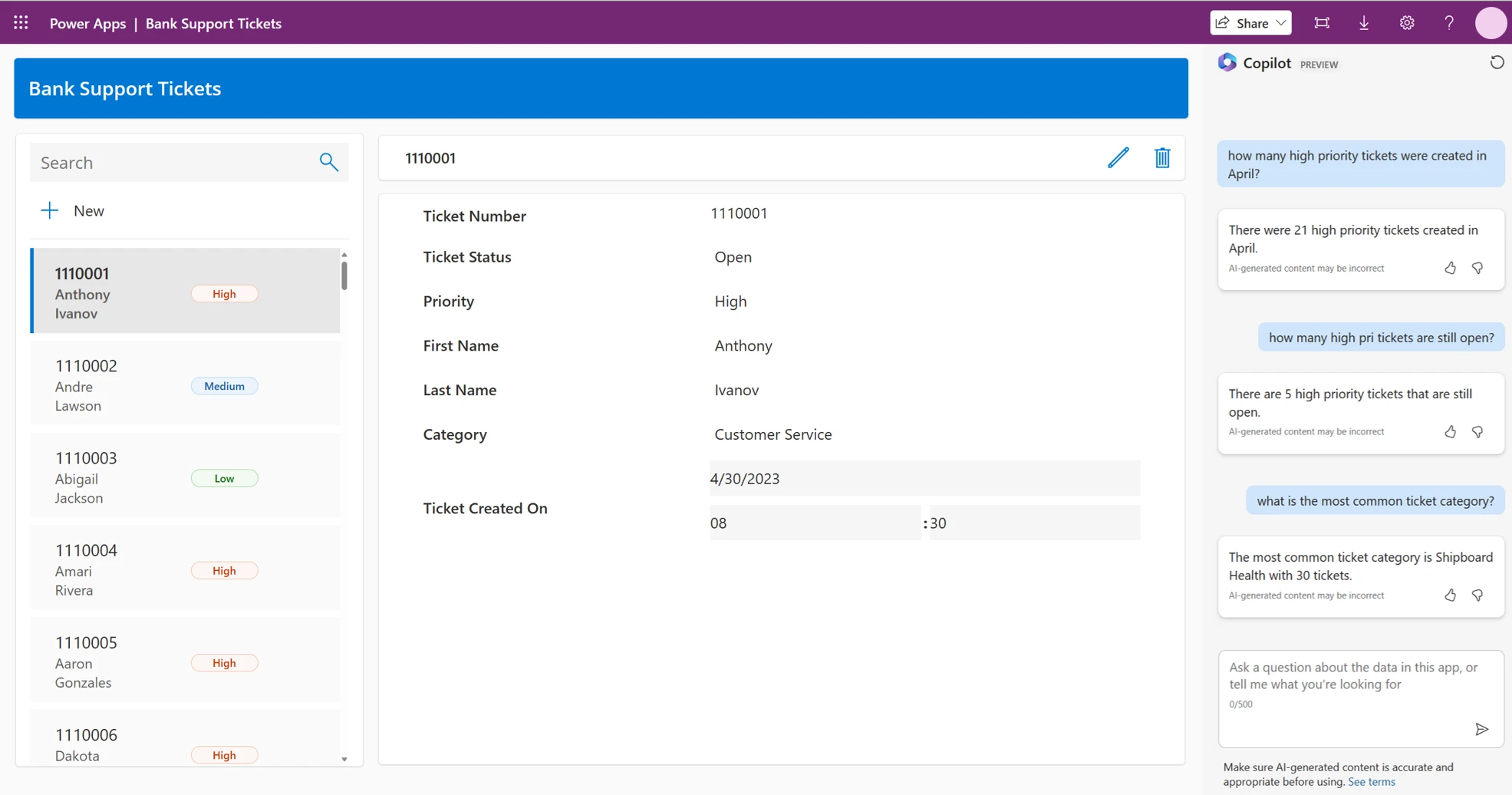
Task: Click Power Apps in the header
Action: [87, 23]
